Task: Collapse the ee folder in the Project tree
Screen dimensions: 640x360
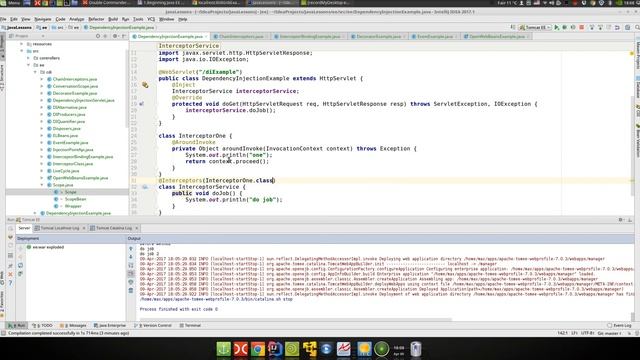Action: point(29,65)
